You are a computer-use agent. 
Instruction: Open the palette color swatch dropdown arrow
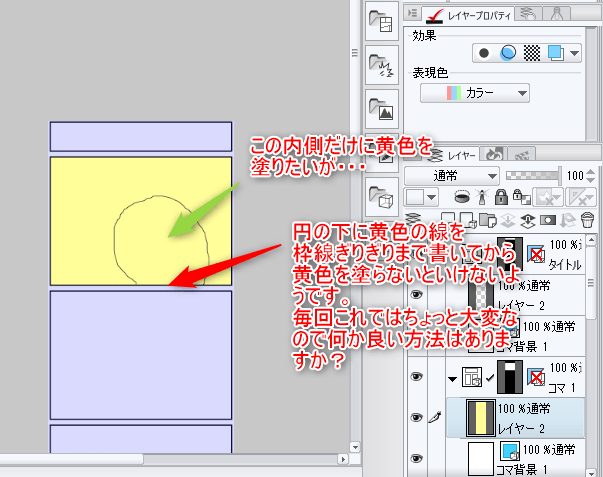[432, 197]
